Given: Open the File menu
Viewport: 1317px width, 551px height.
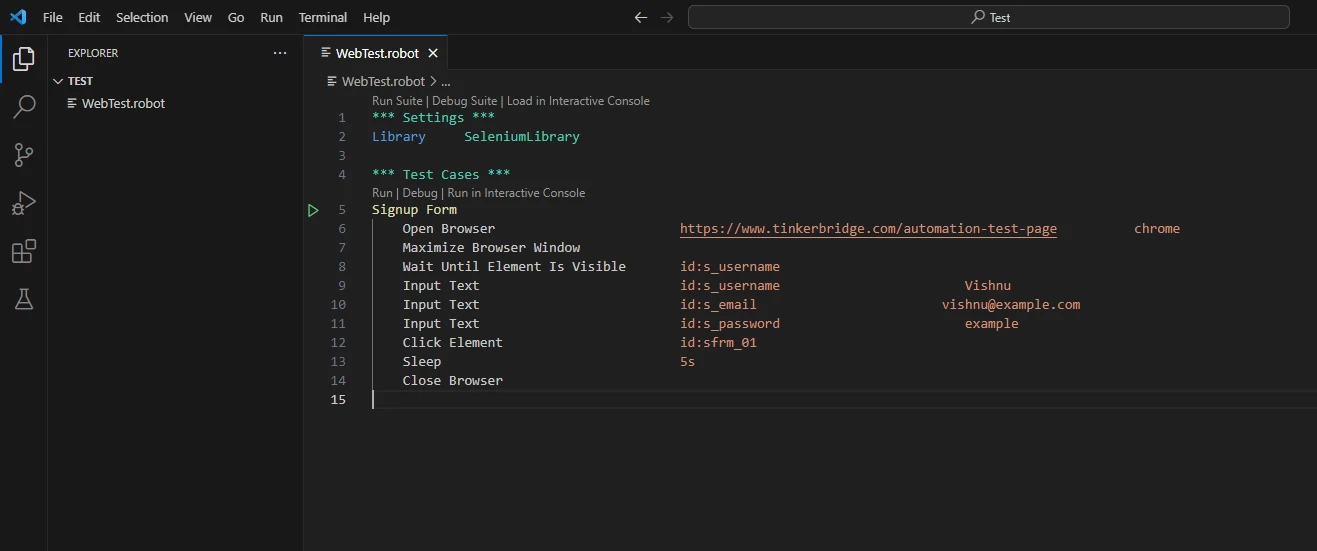Looking at the screenshot, I should click(x=53, y=17).
